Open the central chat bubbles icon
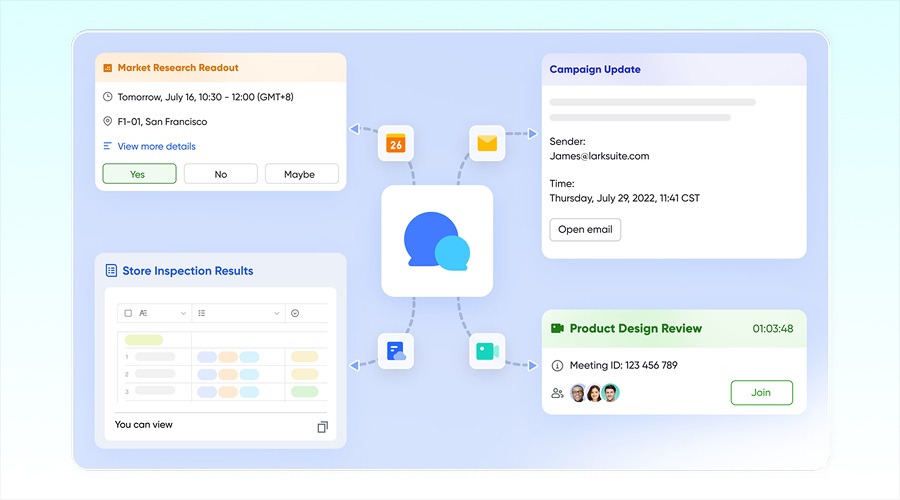The height and width of the screenshot is (500, 900). pyautogui.click(x=437, y=241)
